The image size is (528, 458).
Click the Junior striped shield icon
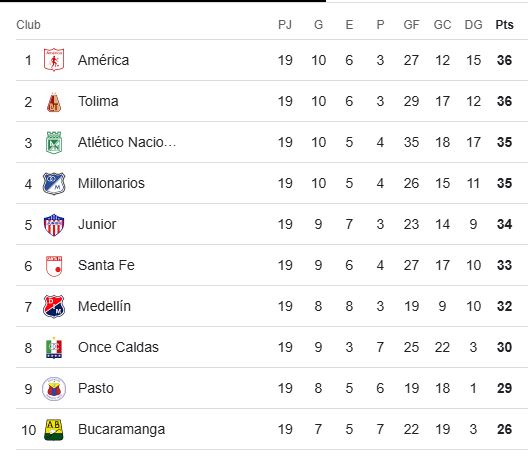click(x=54, y=225)
